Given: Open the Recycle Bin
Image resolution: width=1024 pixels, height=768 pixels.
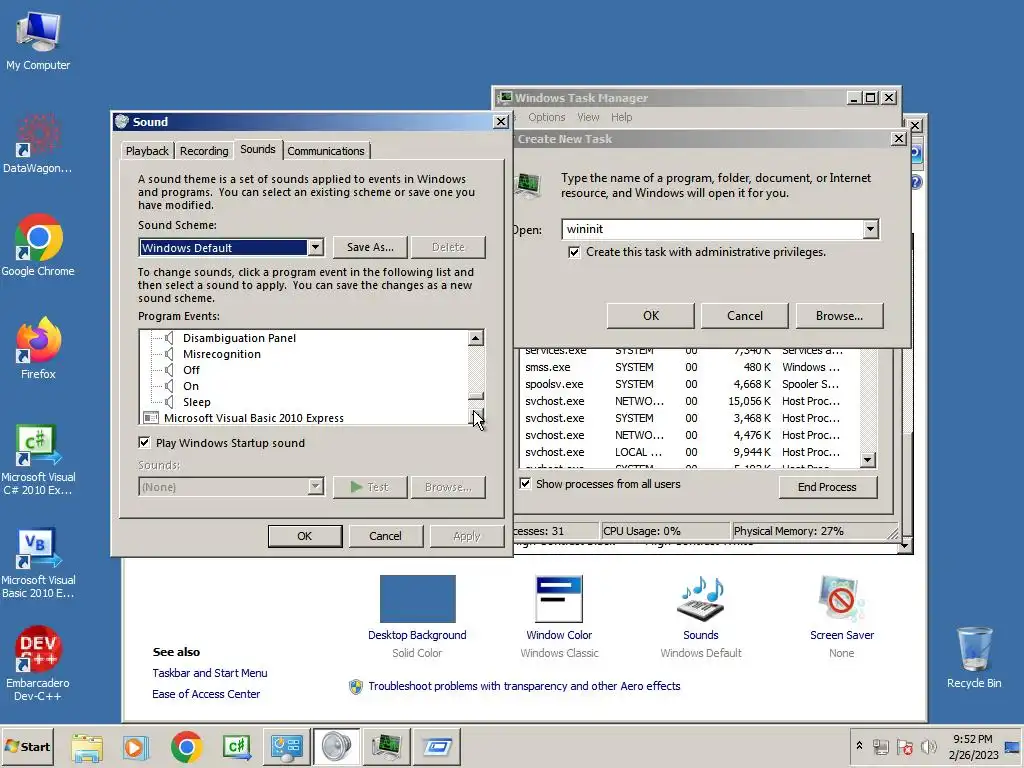Looking at the screenshot, I should pyautogui.click(x=974, y=658).
